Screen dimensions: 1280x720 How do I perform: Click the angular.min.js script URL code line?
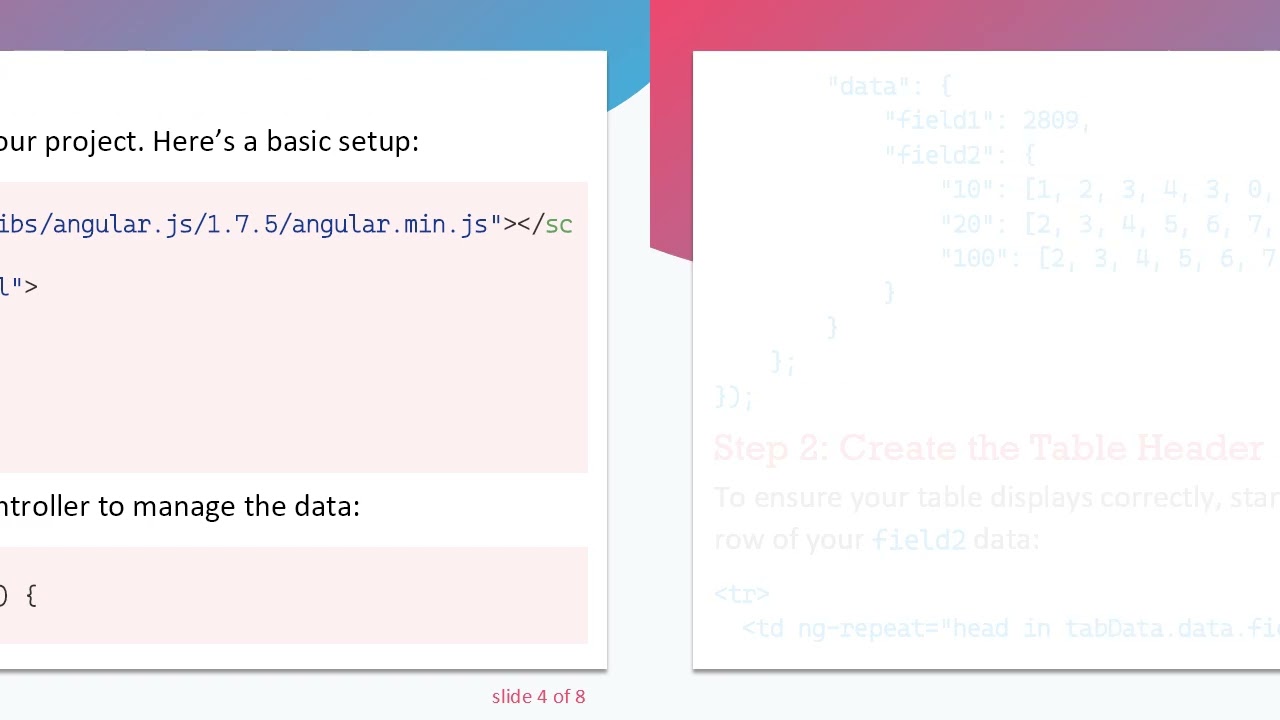286,224
